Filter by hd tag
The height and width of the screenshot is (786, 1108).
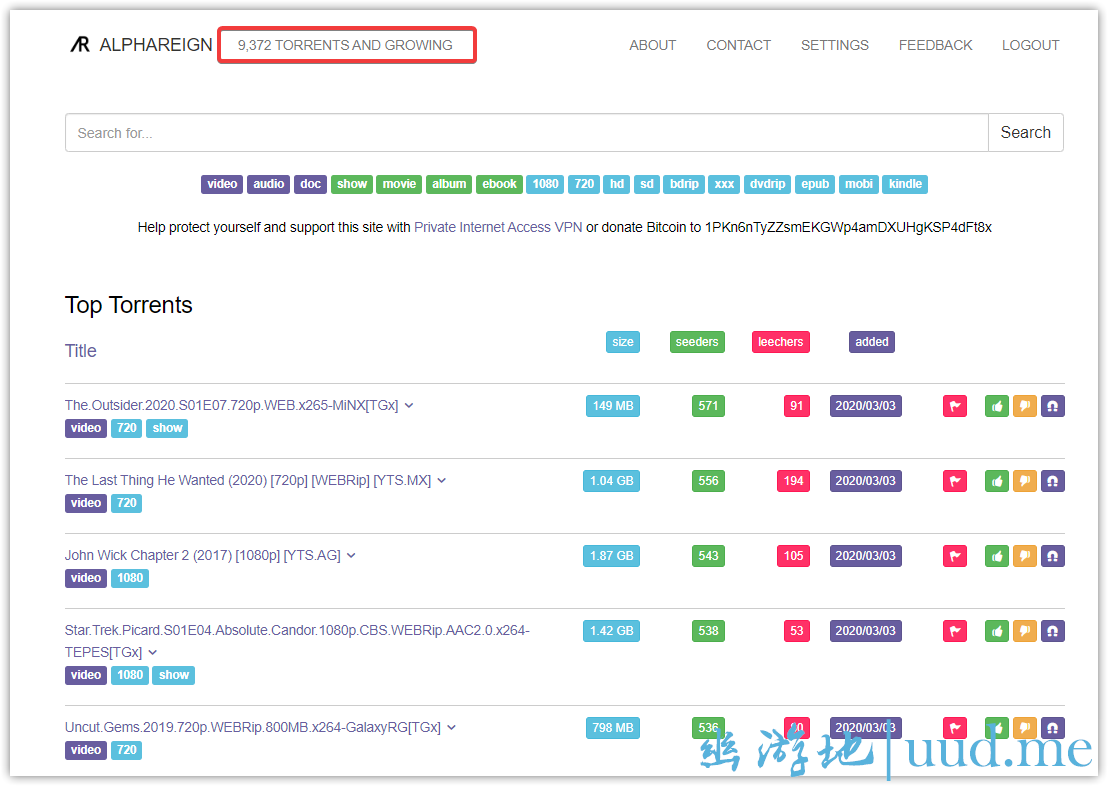coord(617,184)
